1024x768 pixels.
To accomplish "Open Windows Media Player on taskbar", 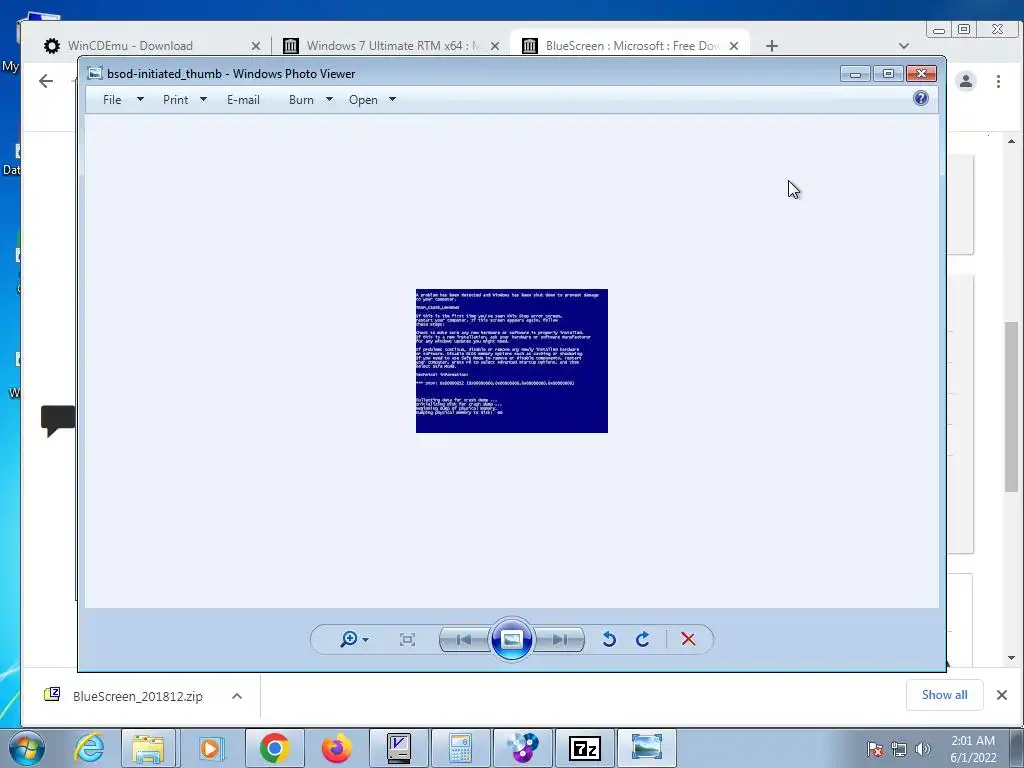I will pyautogui.click(x=210, y=748).
